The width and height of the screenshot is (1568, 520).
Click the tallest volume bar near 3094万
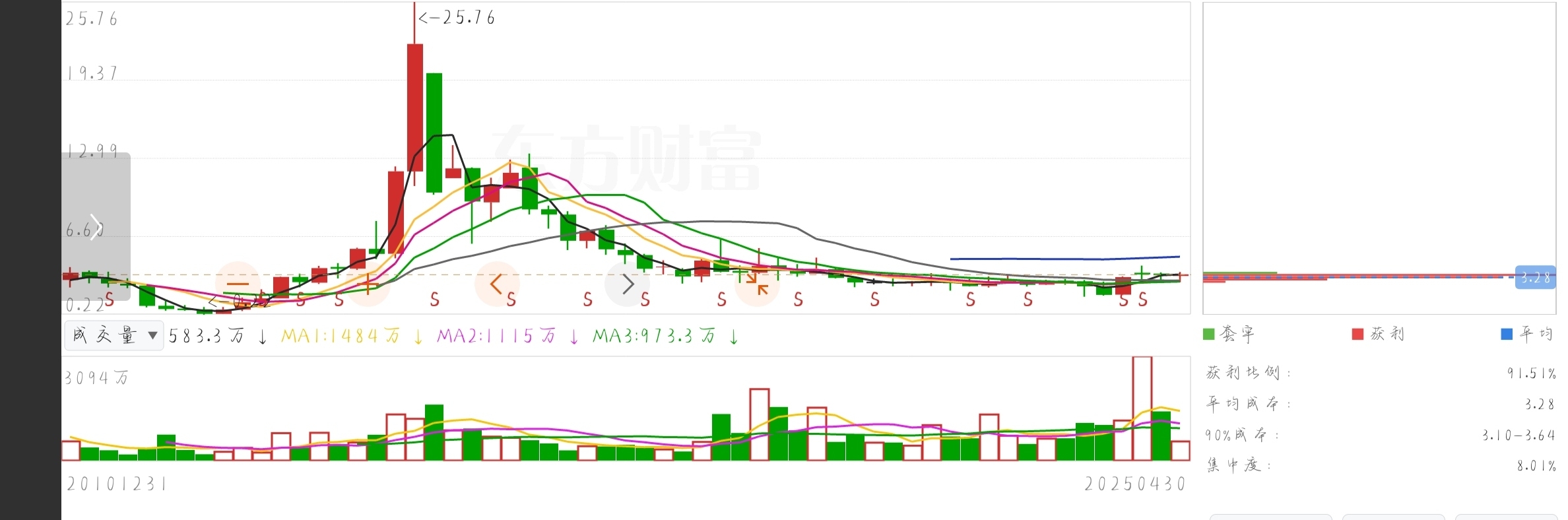pyautogui.click(x=1142, y=408)
